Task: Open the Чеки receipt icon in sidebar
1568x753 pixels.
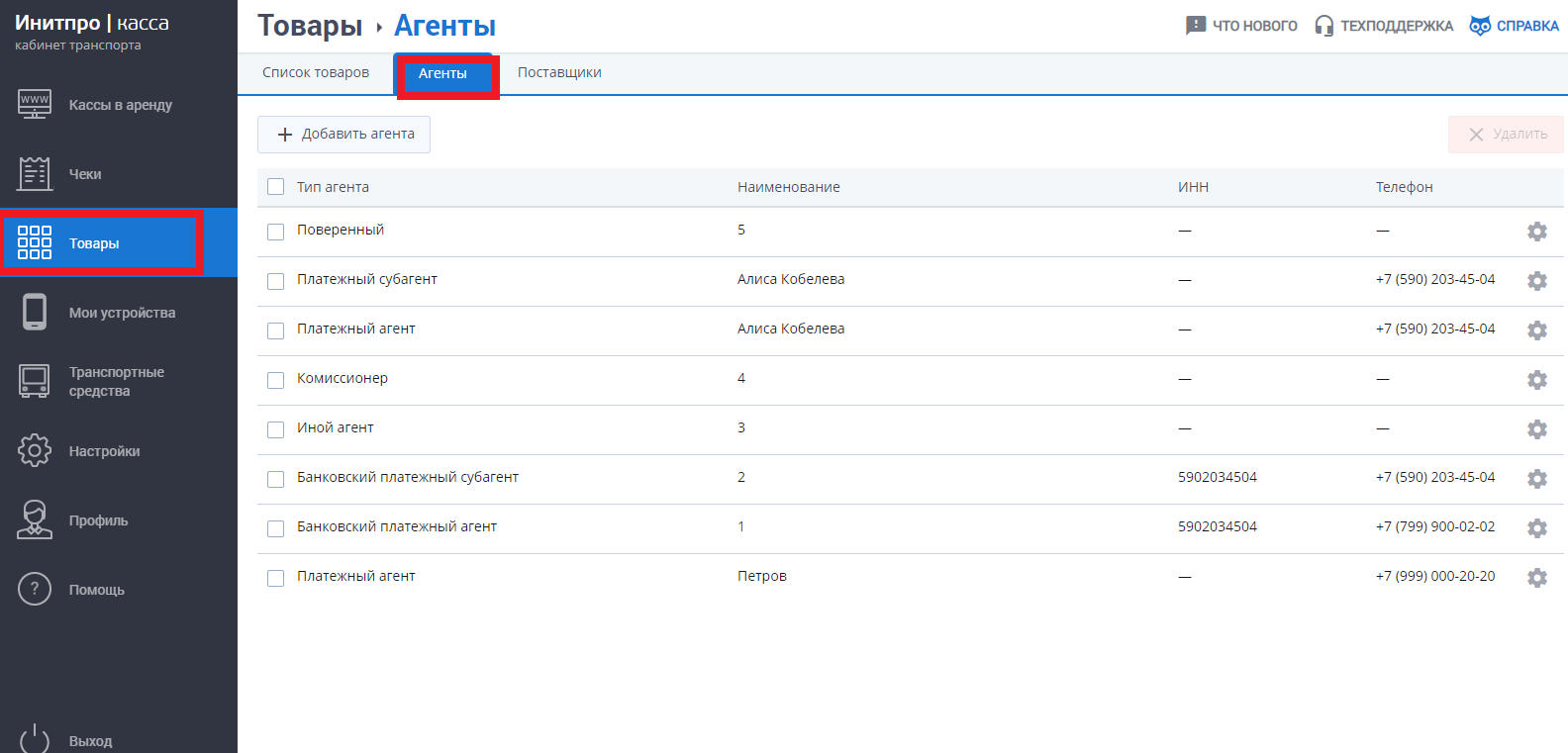Action: (x=35, y=173)
